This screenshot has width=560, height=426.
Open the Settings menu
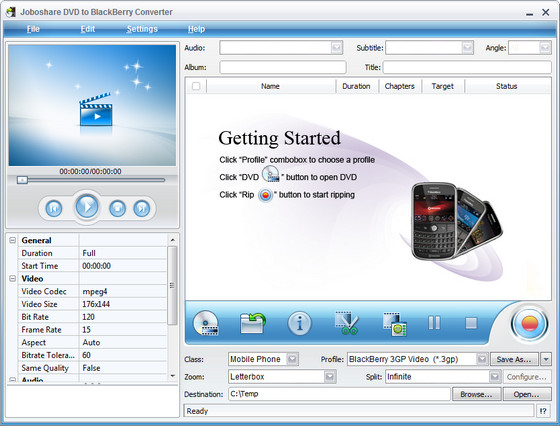142,29
